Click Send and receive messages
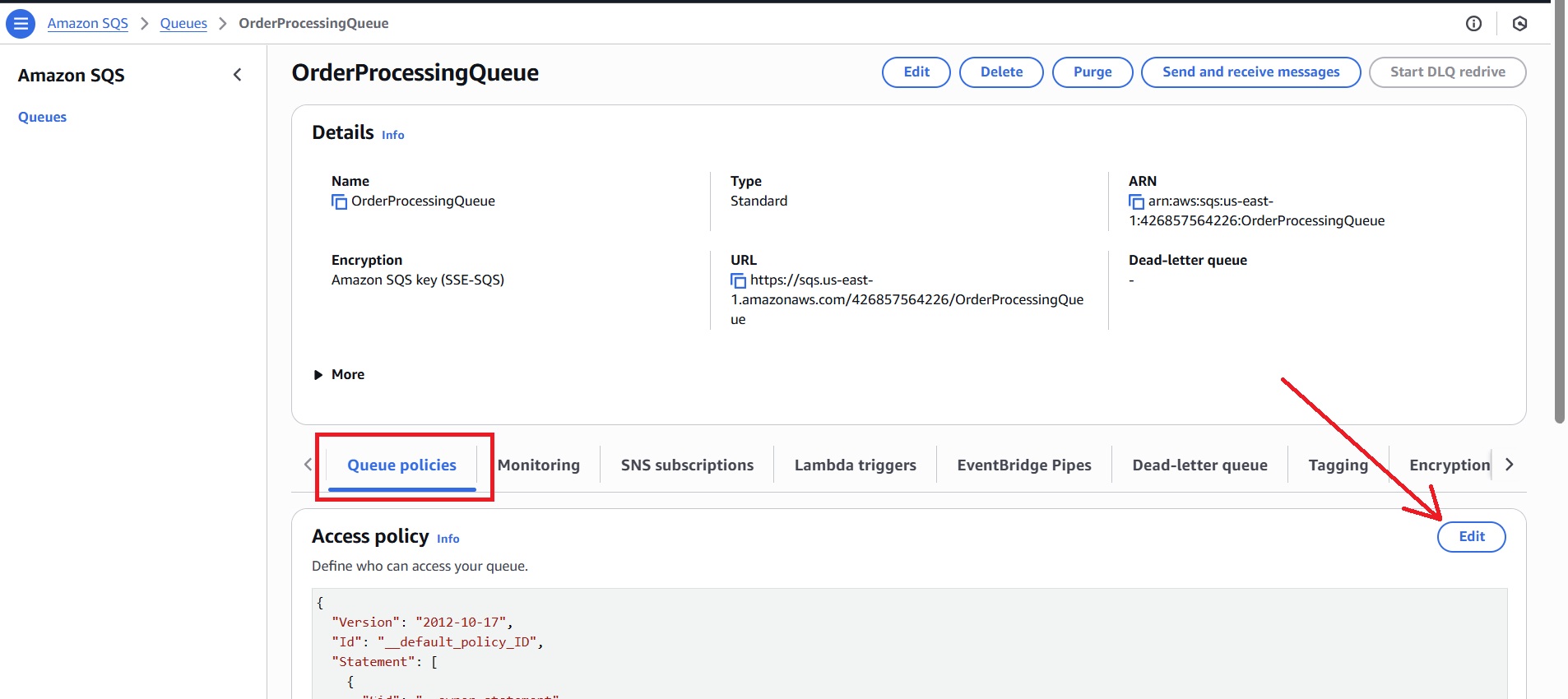 tap(1250, 72)
